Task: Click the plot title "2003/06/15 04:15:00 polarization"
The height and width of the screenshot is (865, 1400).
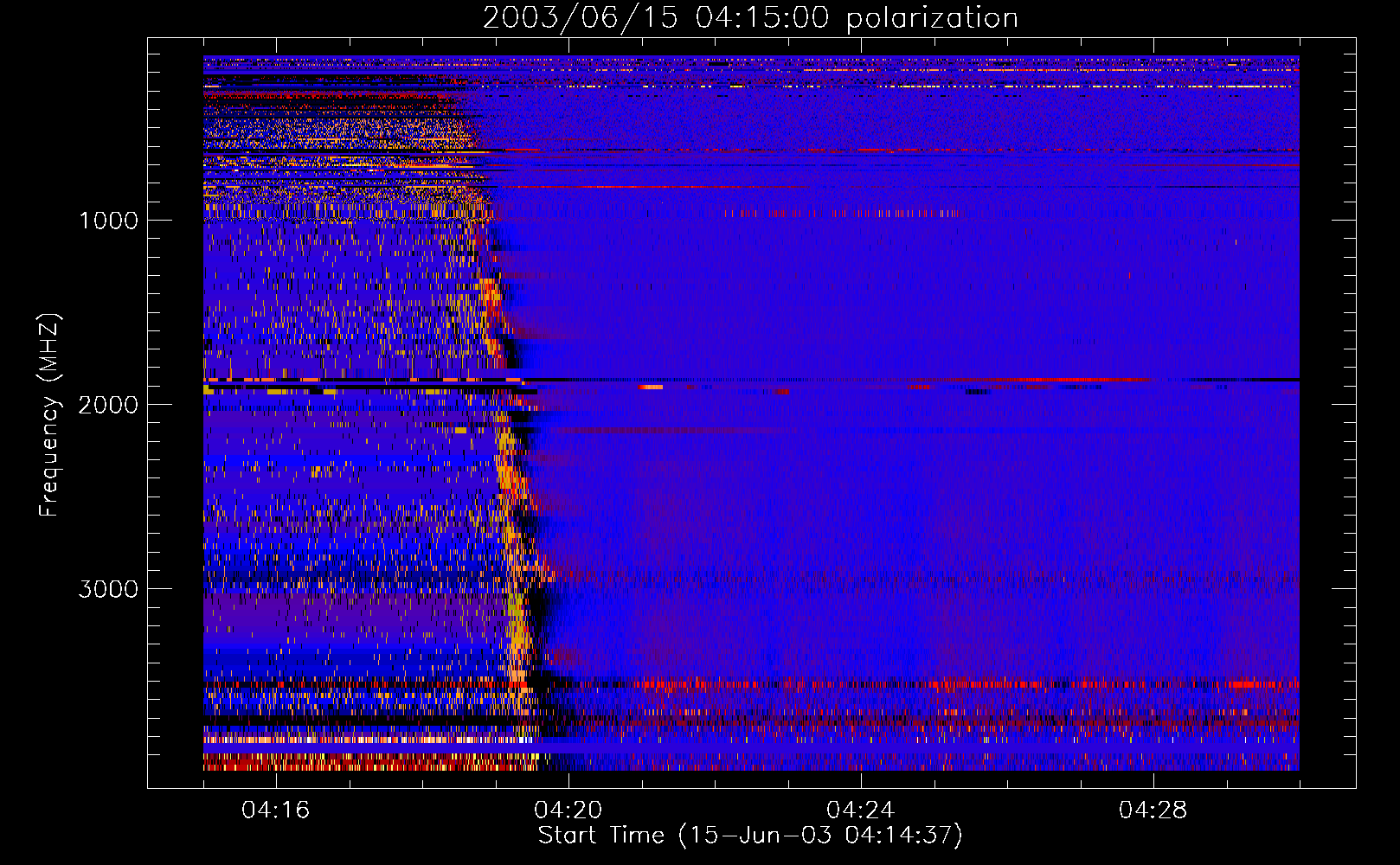Action: click(x=750, y=18)
